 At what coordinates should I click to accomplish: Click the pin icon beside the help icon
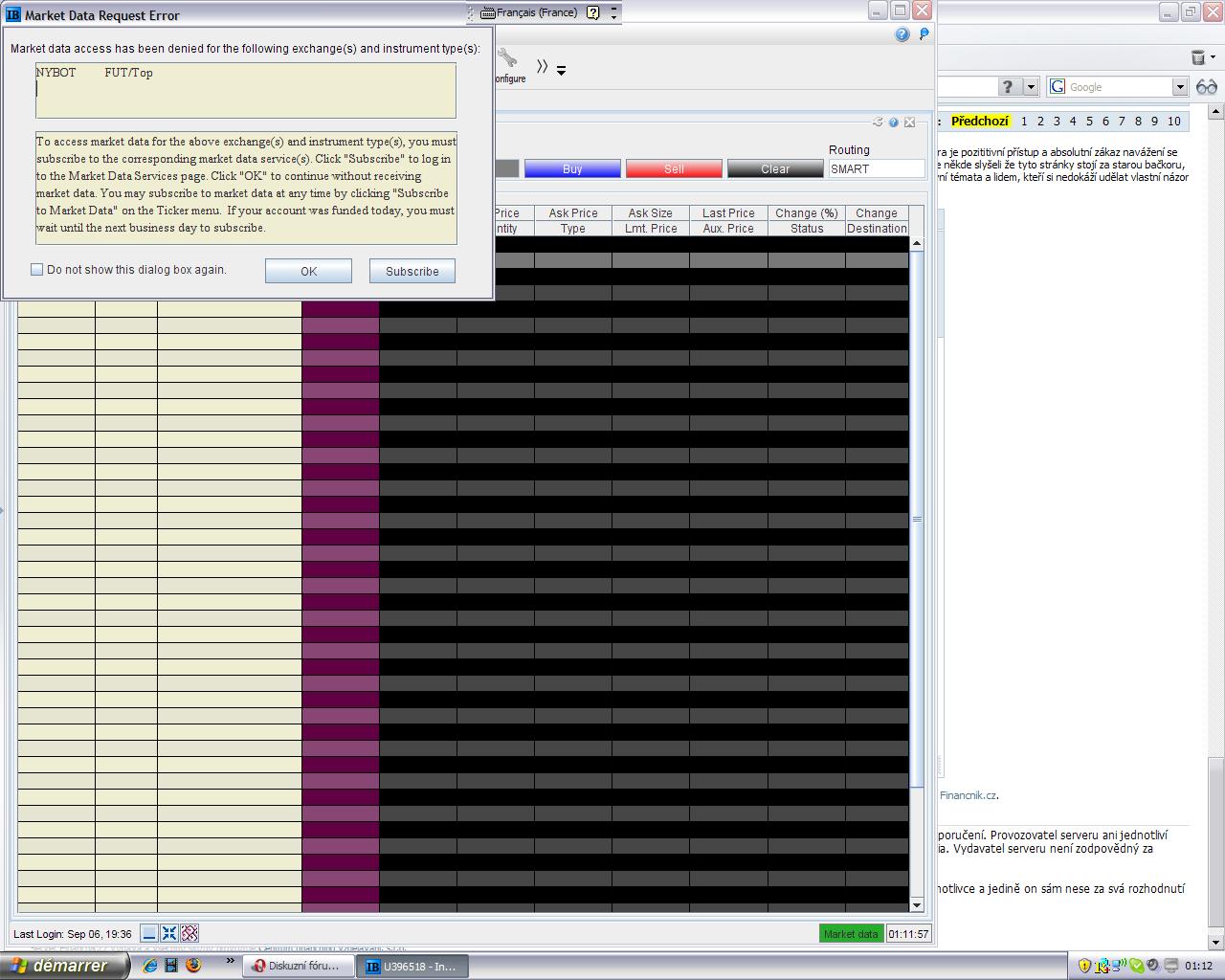click(x=924, y=34)
